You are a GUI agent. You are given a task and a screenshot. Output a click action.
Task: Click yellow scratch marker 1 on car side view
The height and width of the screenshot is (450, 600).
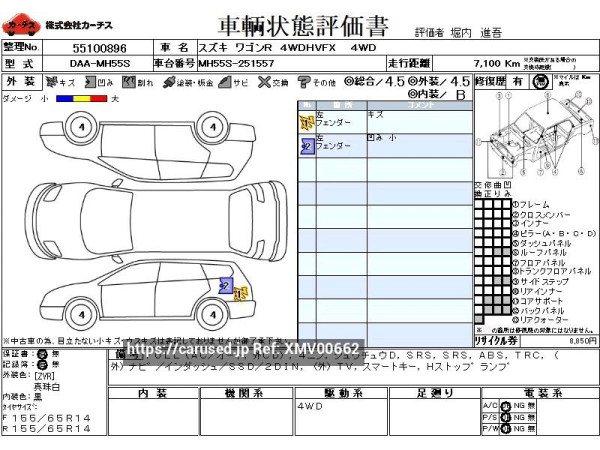pyautogui.click(x=241, y=293)
